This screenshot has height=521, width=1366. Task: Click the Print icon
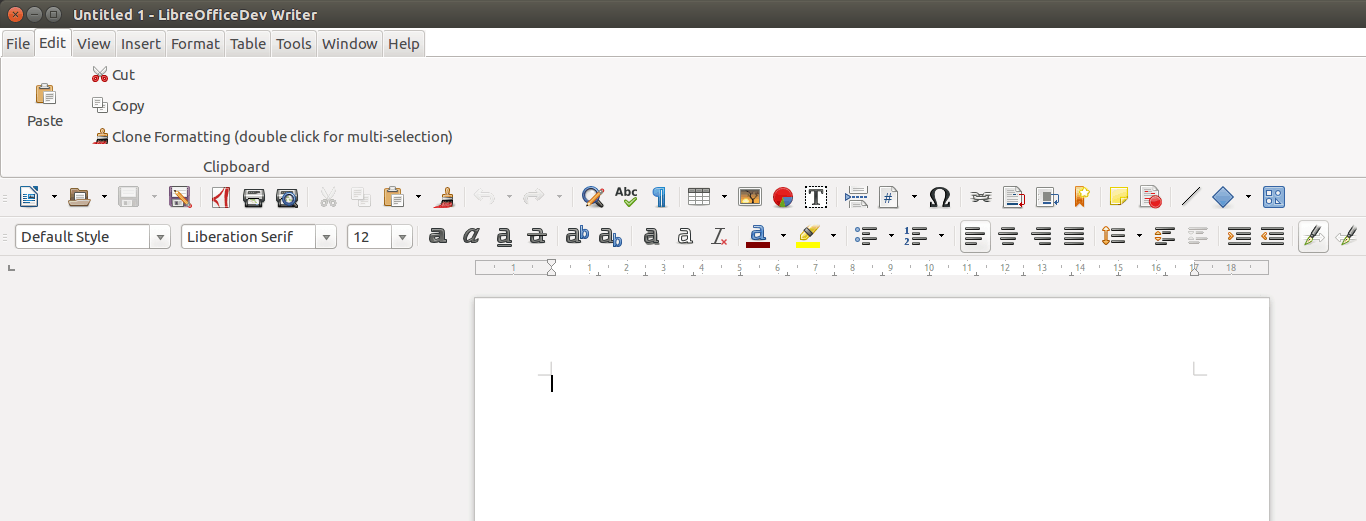point(254,197)
